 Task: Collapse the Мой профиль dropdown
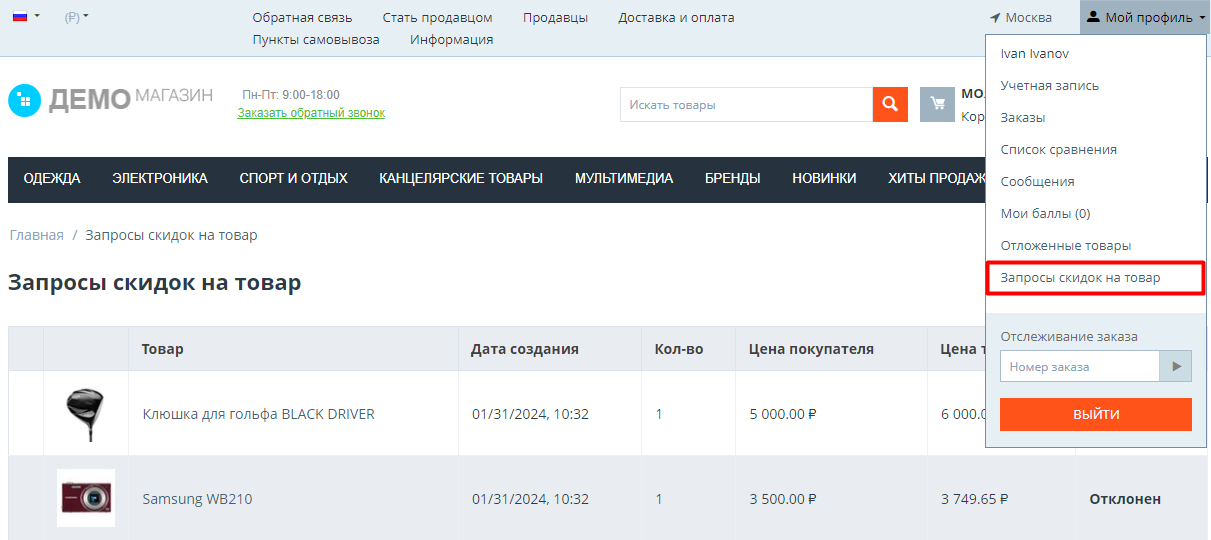[1145, 17]
